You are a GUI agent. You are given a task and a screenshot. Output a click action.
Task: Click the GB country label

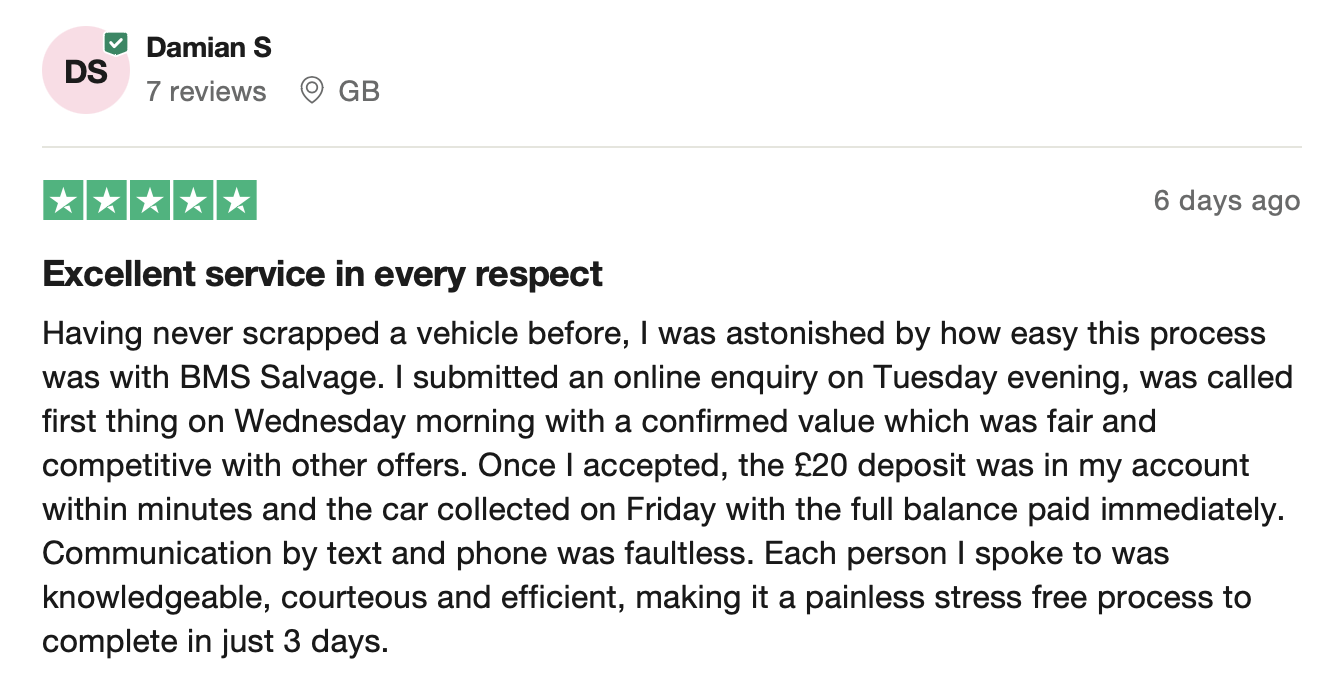click(x=359, y=91)
